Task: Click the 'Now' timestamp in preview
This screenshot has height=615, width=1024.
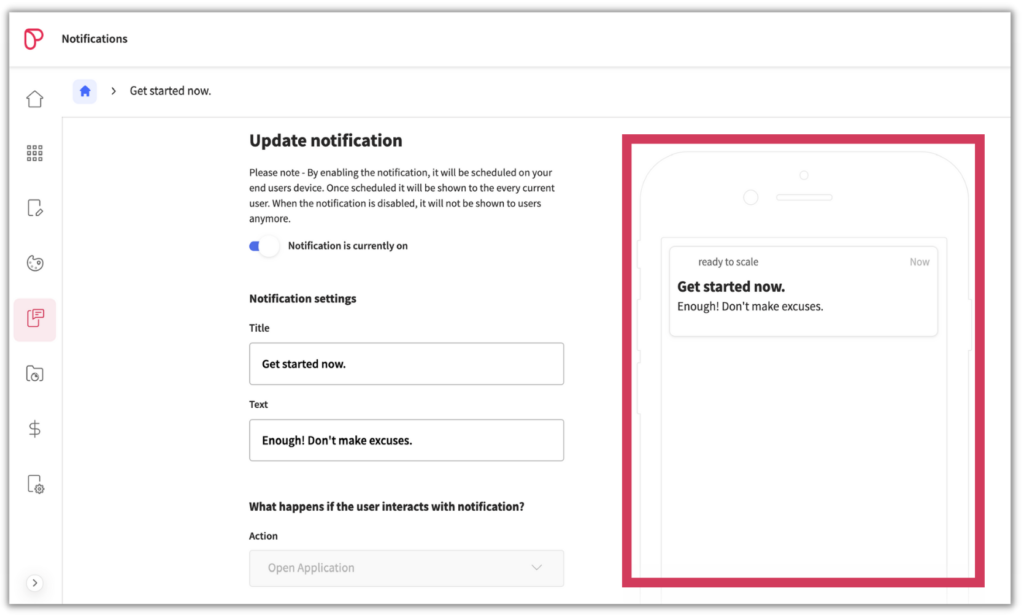Action: tap(920, 262)
